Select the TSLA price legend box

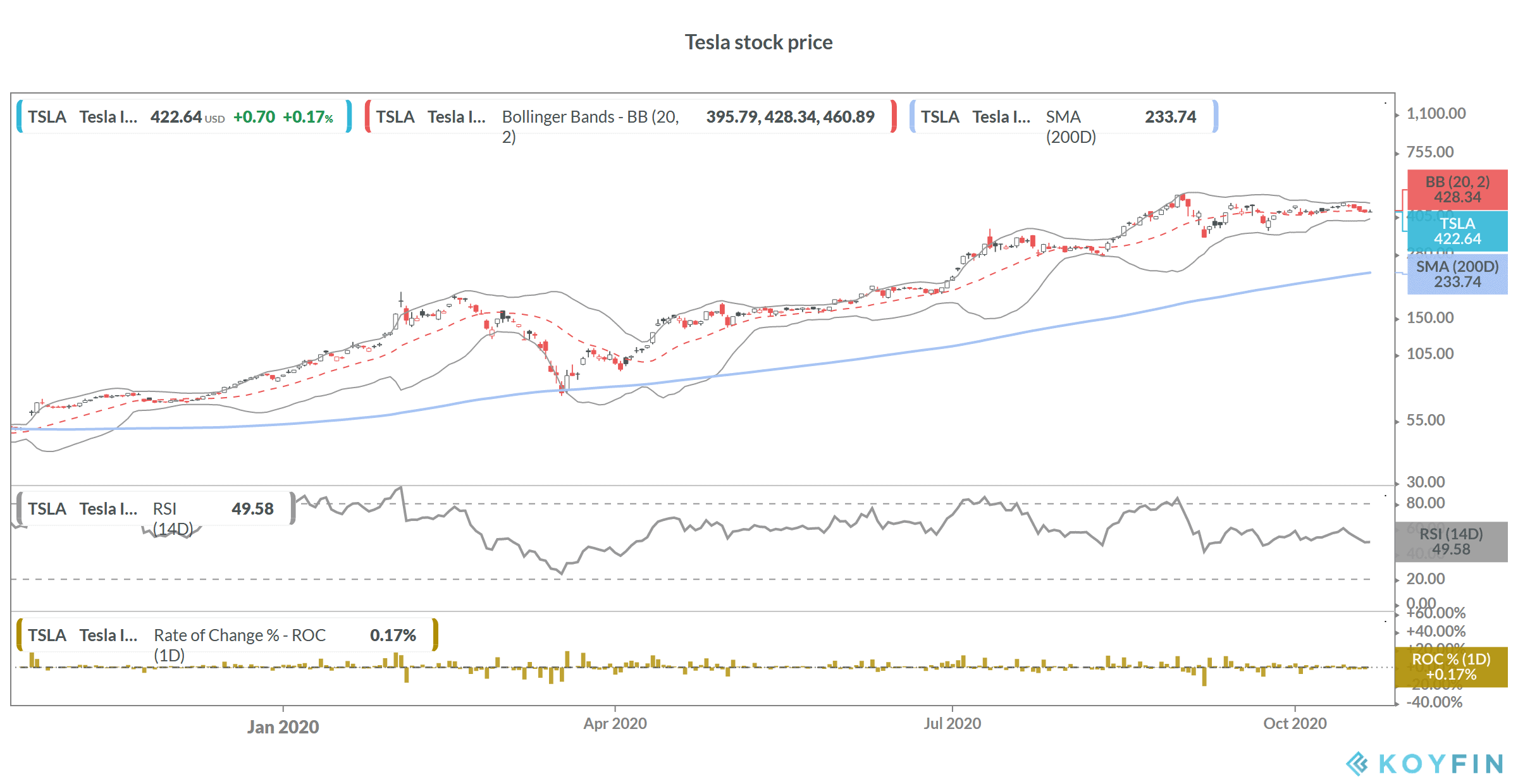(184, 116)
